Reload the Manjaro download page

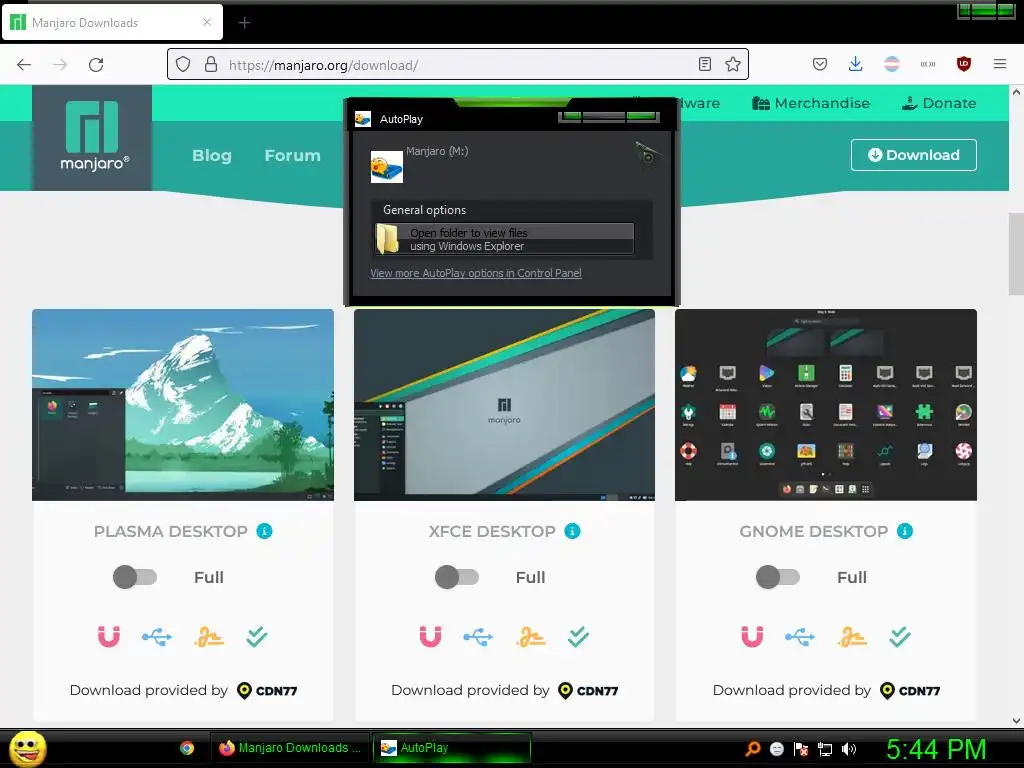click(x=96, y=65)
